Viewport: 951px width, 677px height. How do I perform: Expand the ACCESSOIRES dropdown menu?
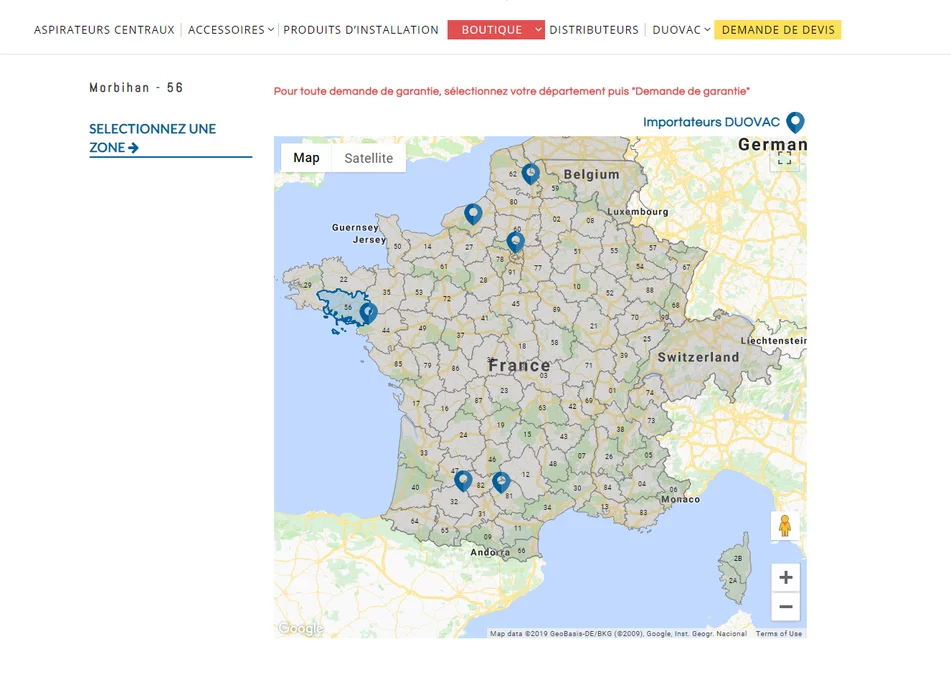(231, 30)
